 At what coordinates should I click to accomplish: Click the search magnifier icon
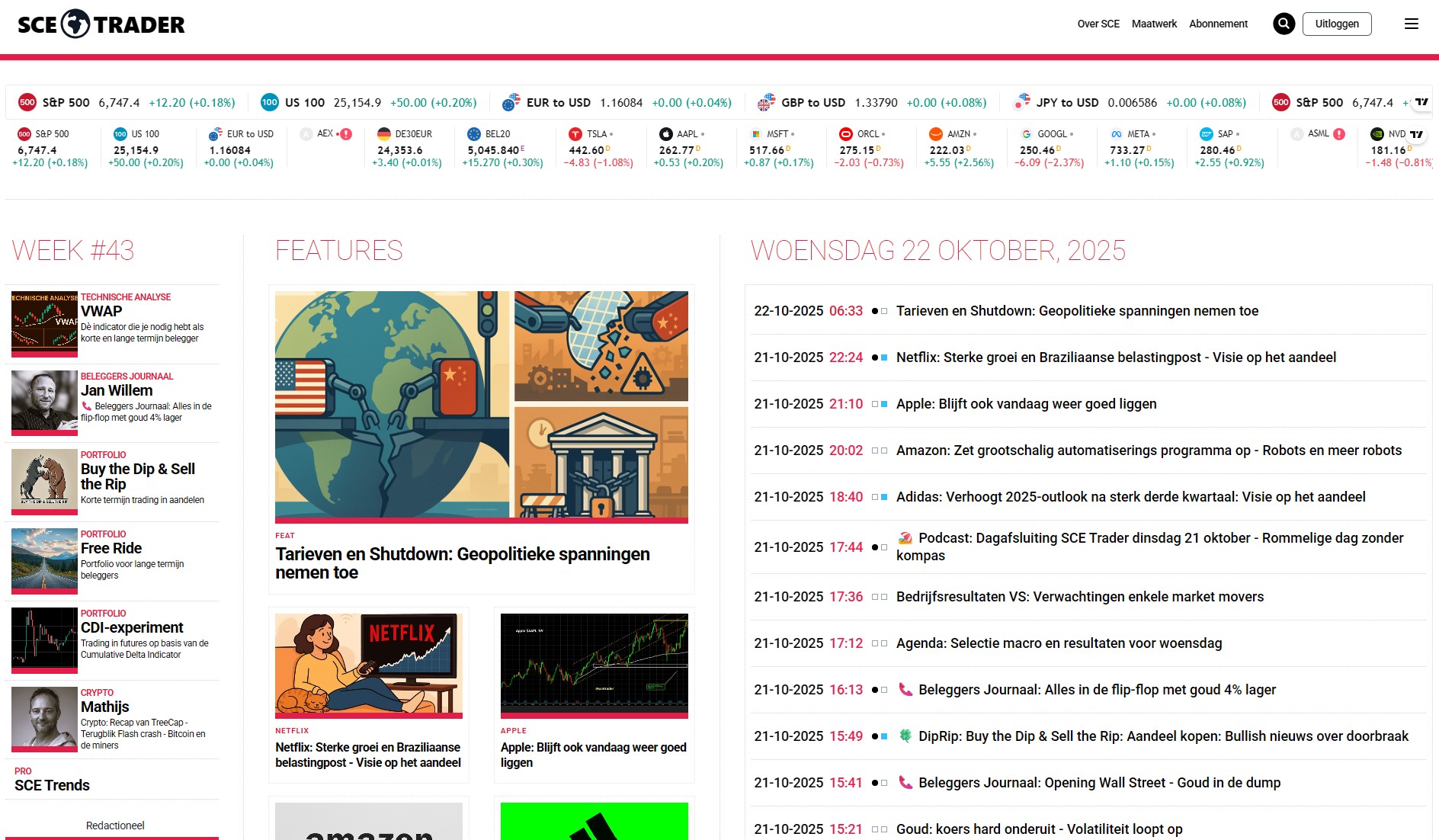(1284, 24)
